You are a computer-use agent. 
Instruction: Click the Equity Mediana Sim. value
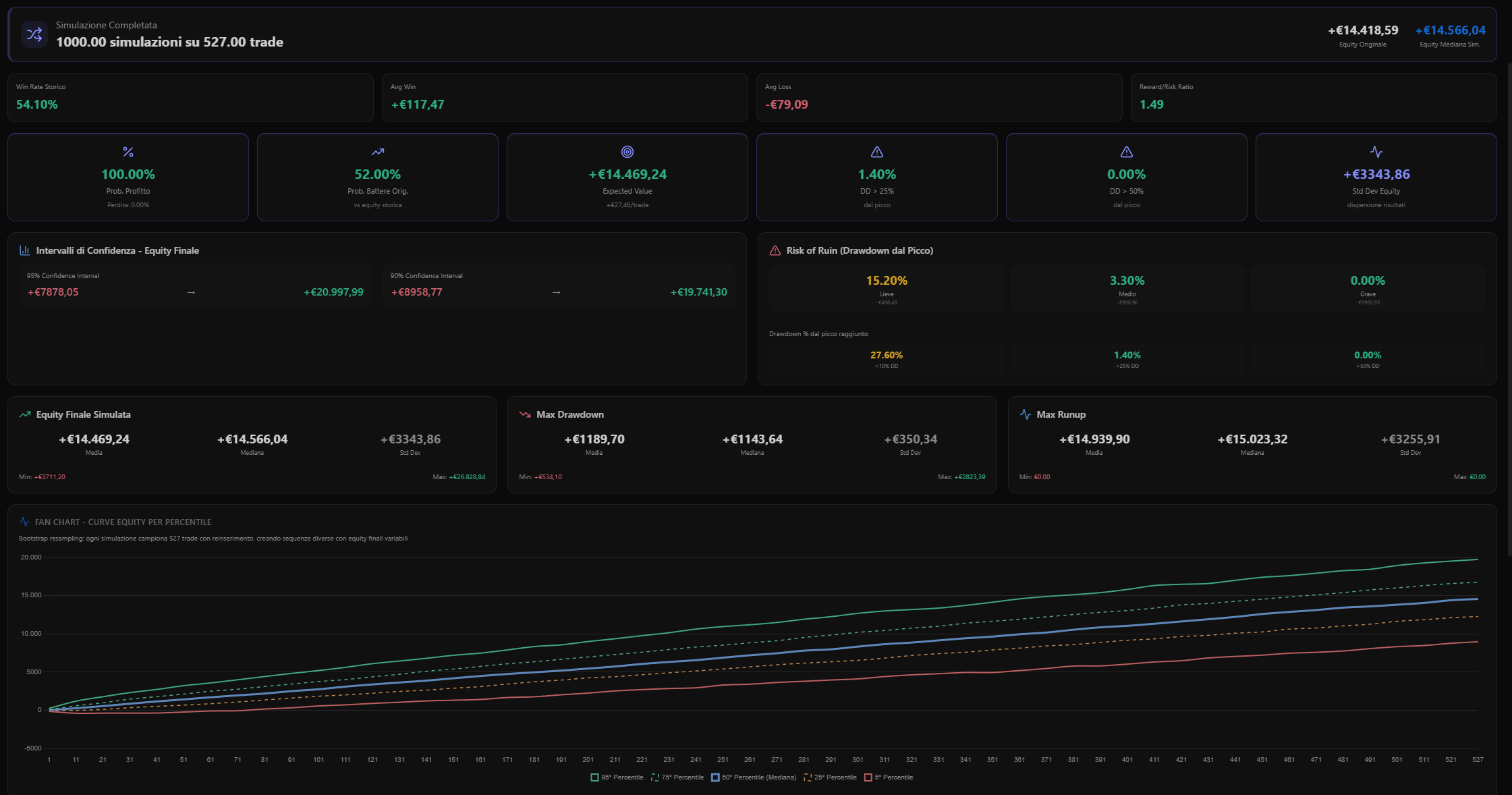coord(1450,30)
